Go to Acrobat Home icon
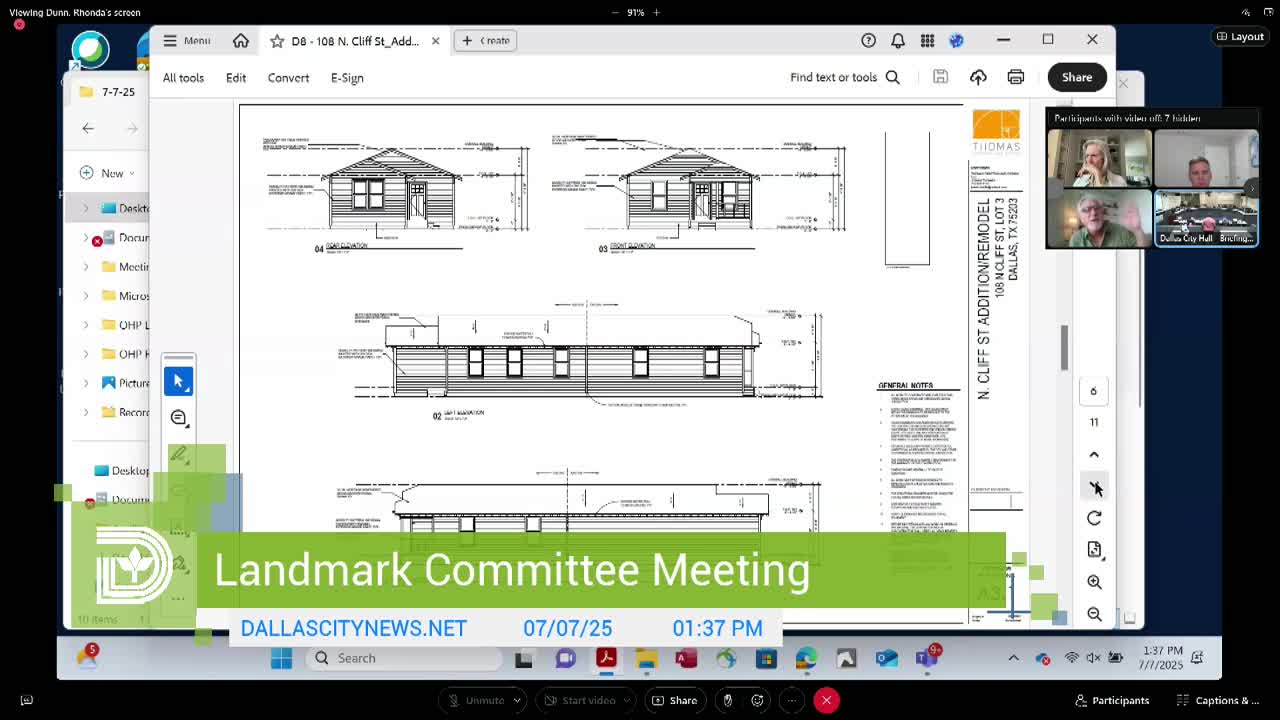 coord(241,41)
